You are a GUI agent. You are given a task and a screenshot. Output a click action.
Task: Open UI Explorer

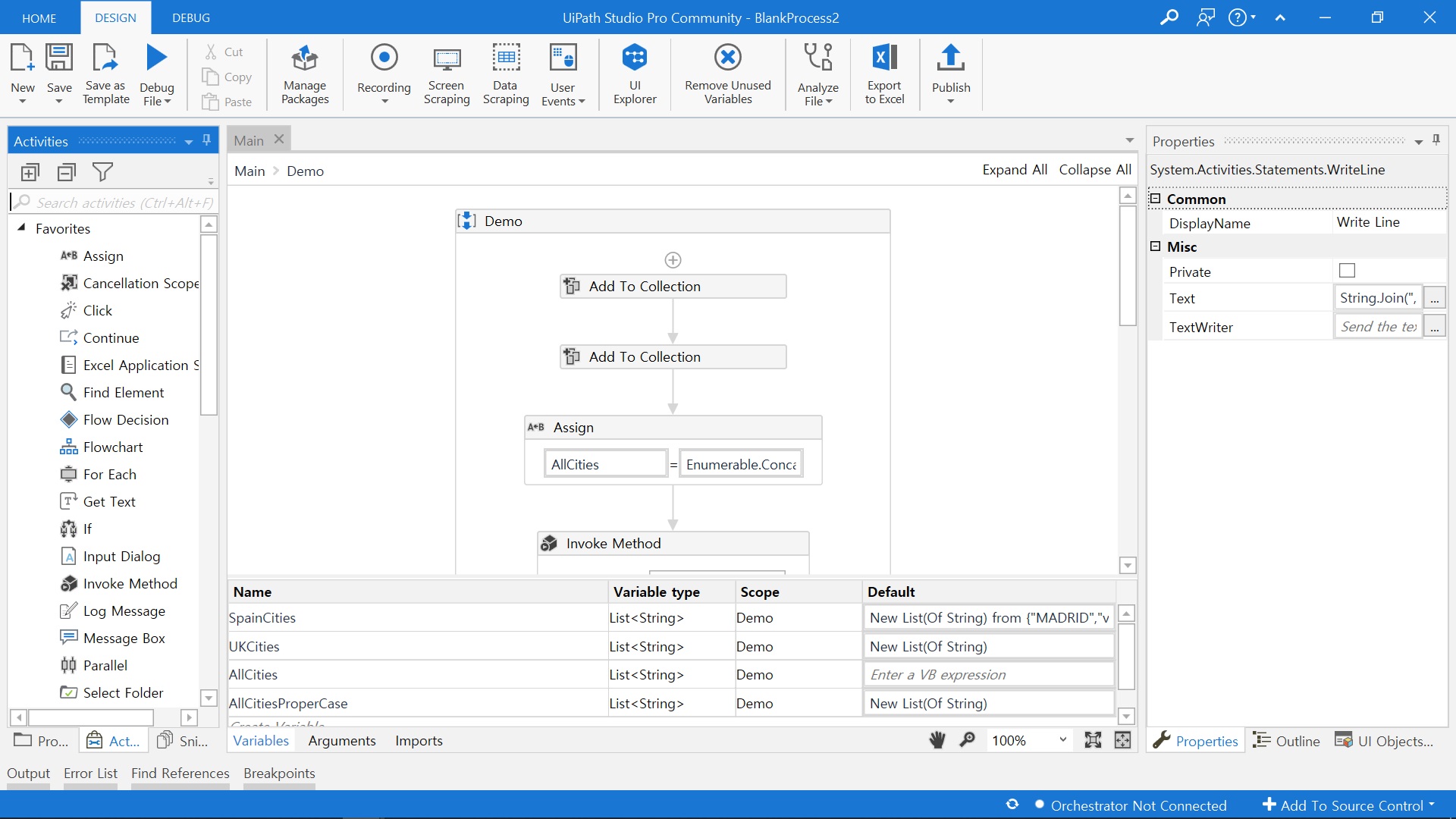click(x=635, y=74)
